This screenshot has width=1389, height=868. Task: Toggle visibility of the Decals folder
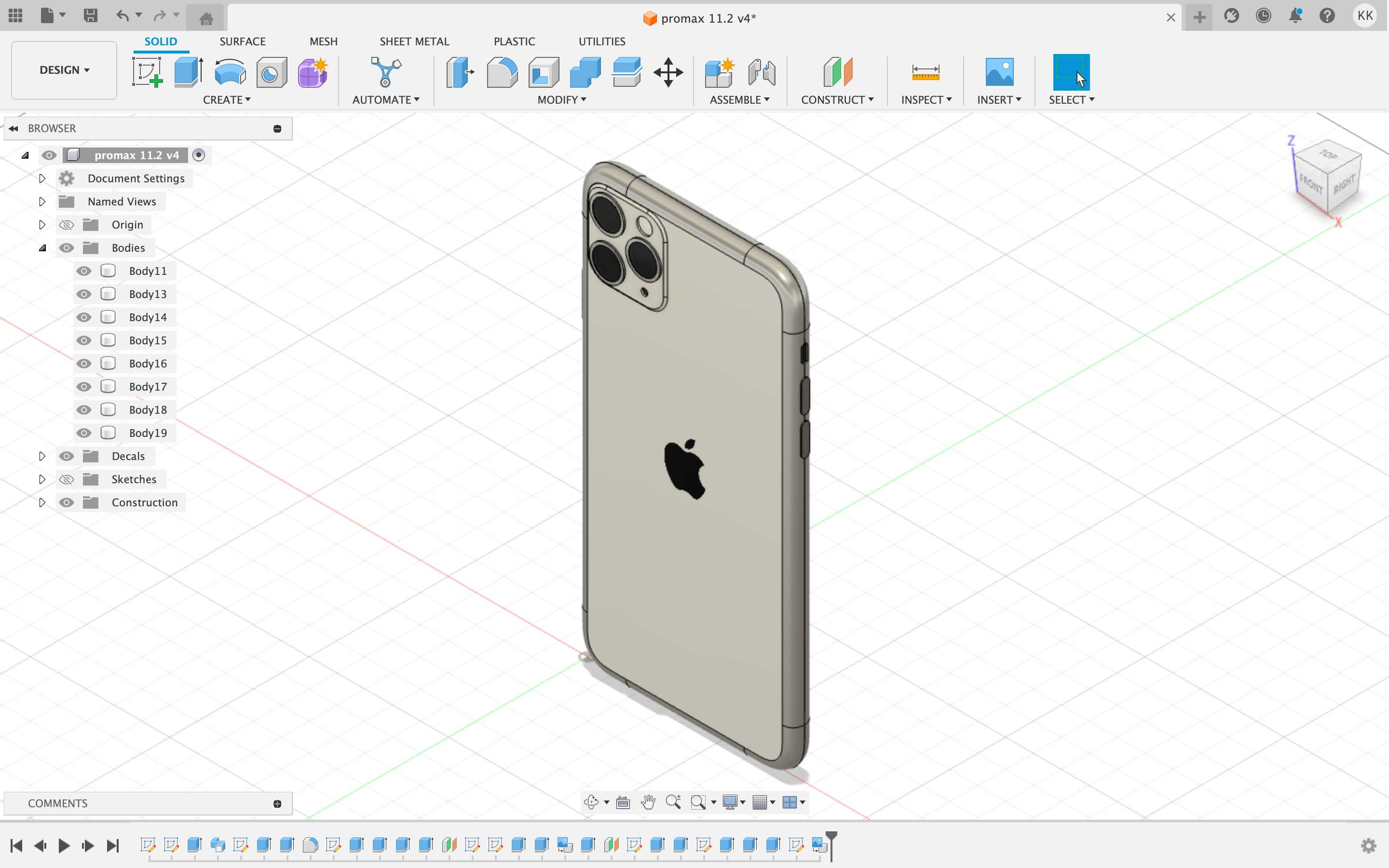pos(67,456)
